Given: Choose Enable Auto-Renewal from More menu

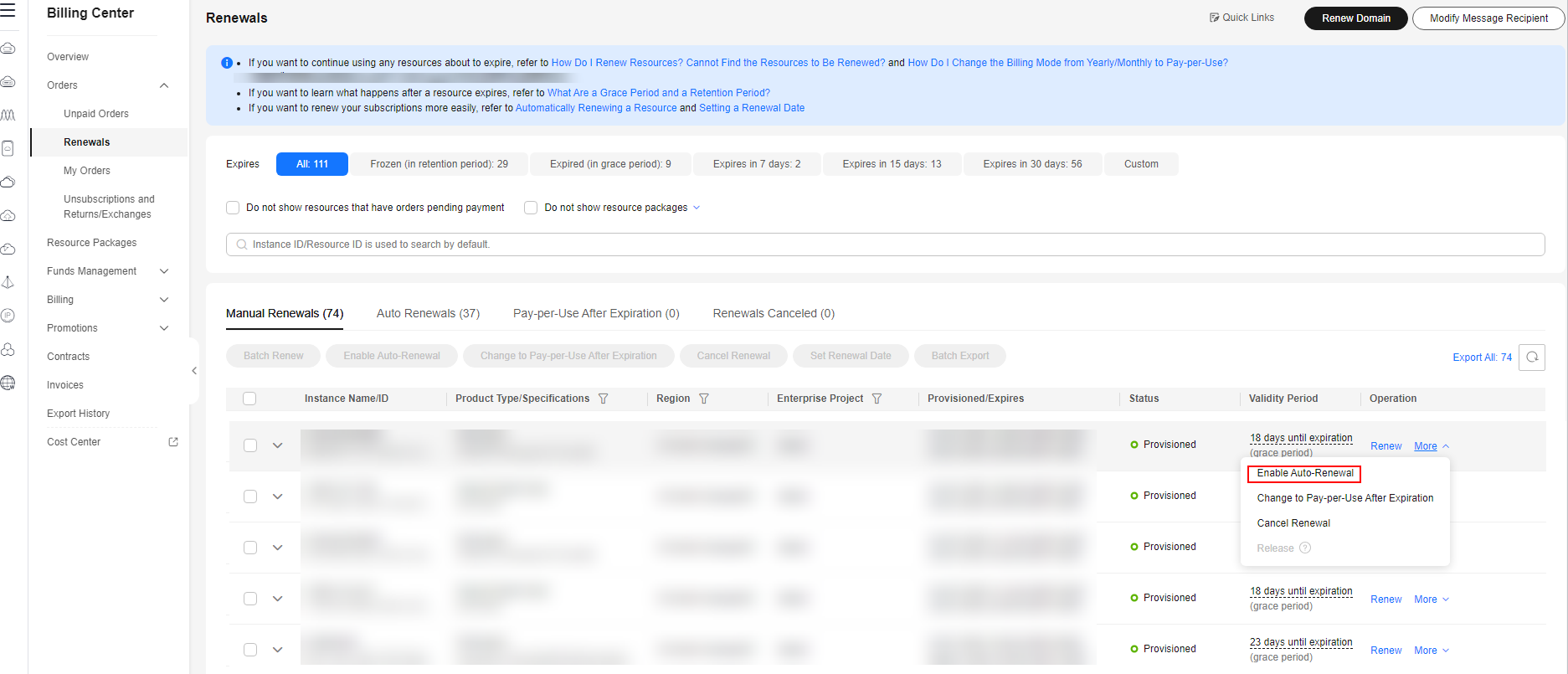Looking at the screenshot, I should coord(1304,473).
